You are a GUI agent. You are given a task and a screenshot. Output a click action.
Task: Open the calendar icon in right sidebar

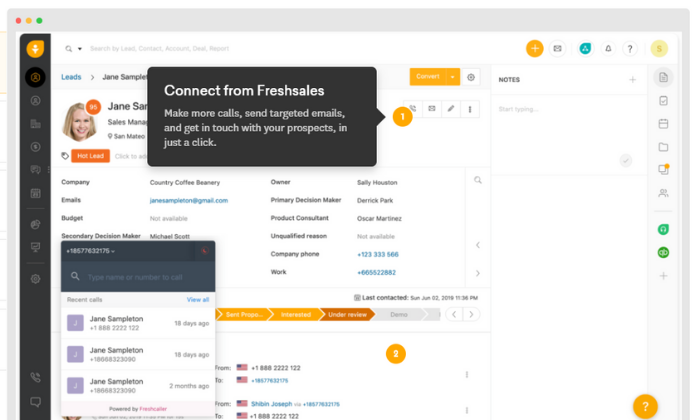pos(663,124)
